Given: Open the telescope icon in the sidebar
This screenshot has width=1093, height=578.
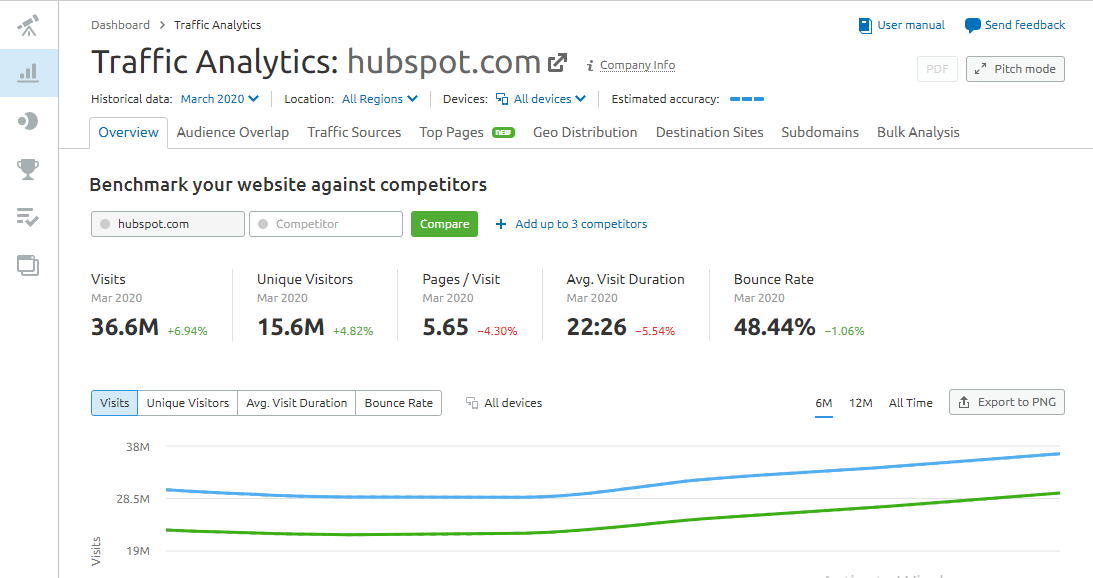Looking at the screenshot, I should point(28,26).
